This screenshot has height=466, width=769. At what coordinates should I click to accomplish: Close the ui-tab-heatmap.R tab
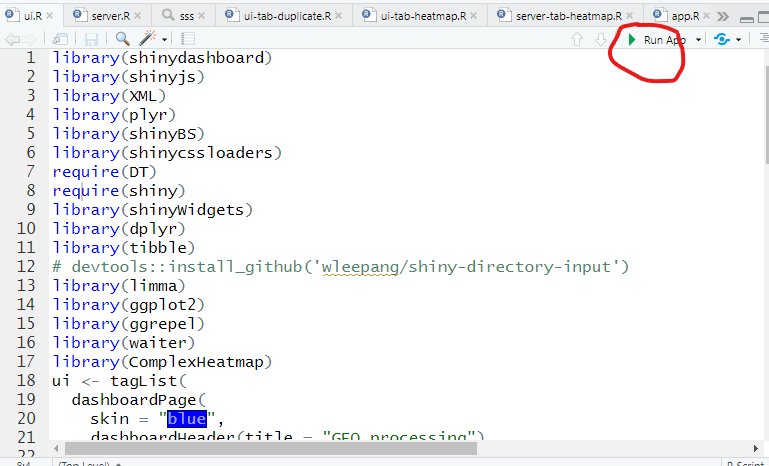tap(474, 16)
